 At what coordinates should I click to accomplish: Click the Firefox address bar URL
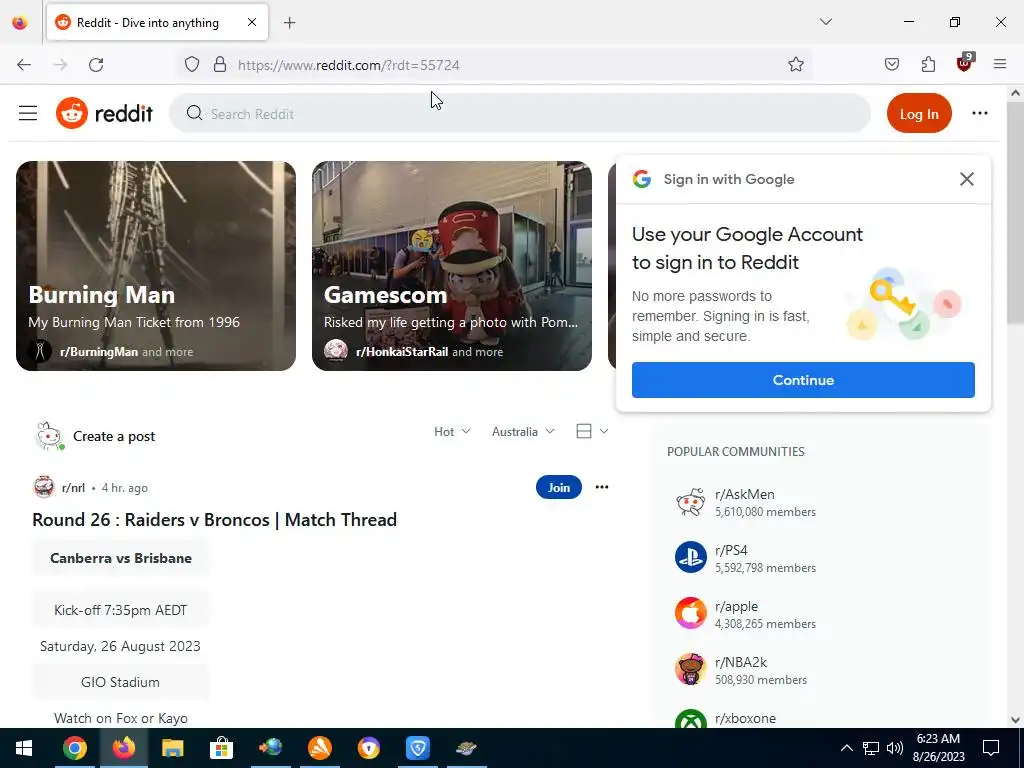[349, 65]
